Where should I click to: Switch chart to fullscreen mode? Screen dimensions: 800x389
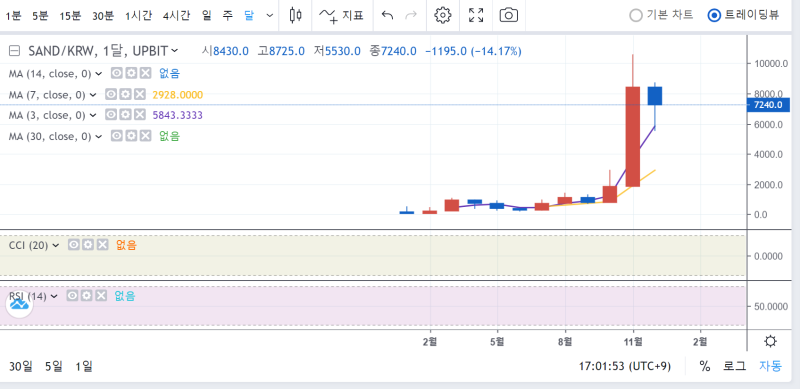click(476, 15)
